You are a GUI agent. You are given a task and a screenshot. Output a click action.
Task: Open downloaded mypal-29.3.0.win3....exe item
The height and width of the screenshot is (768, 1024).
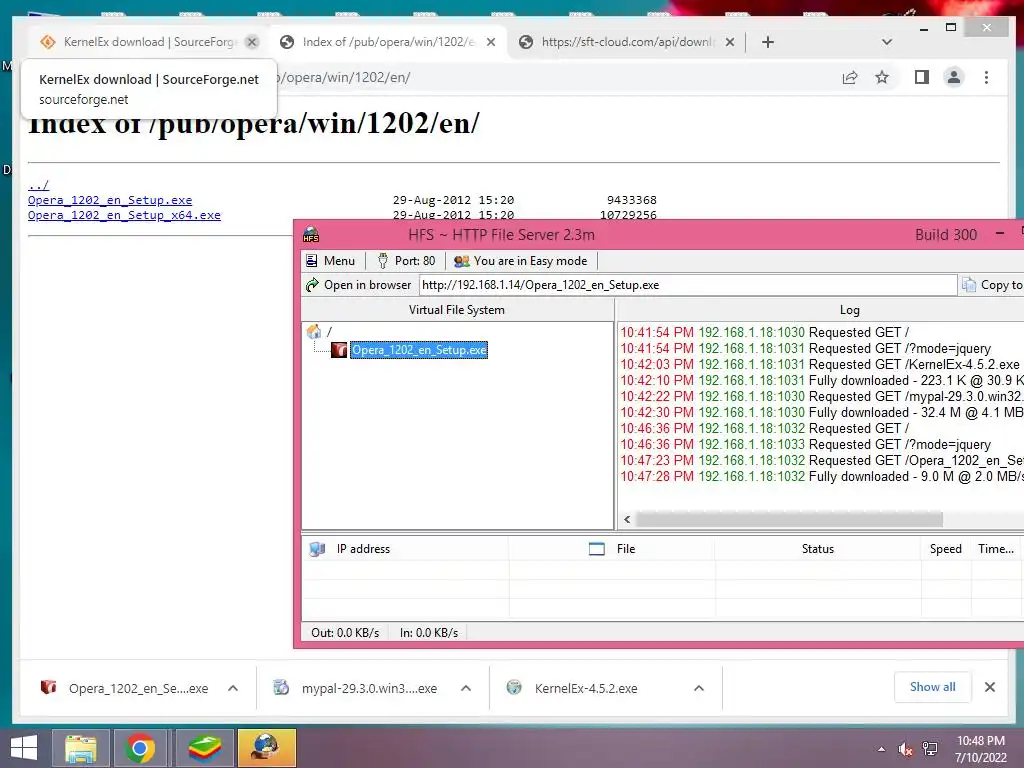356,688
